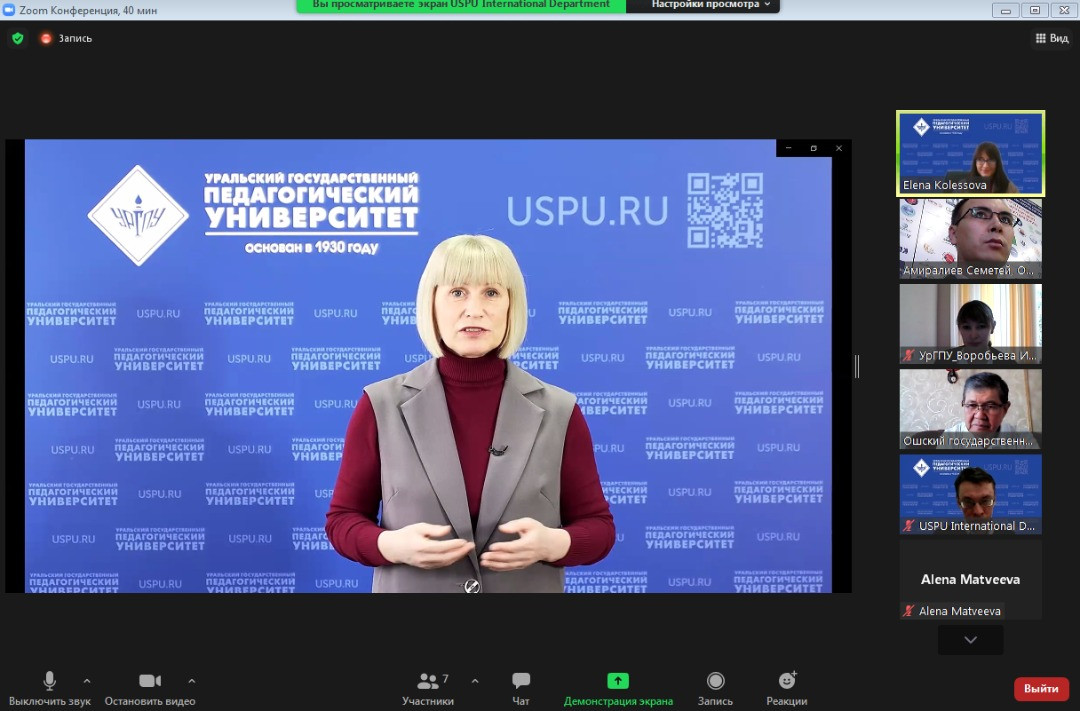The width and height of the screenshot is (1080, 711).
Task: Open the Вид view menu
Action: (x=1052, y=38)
